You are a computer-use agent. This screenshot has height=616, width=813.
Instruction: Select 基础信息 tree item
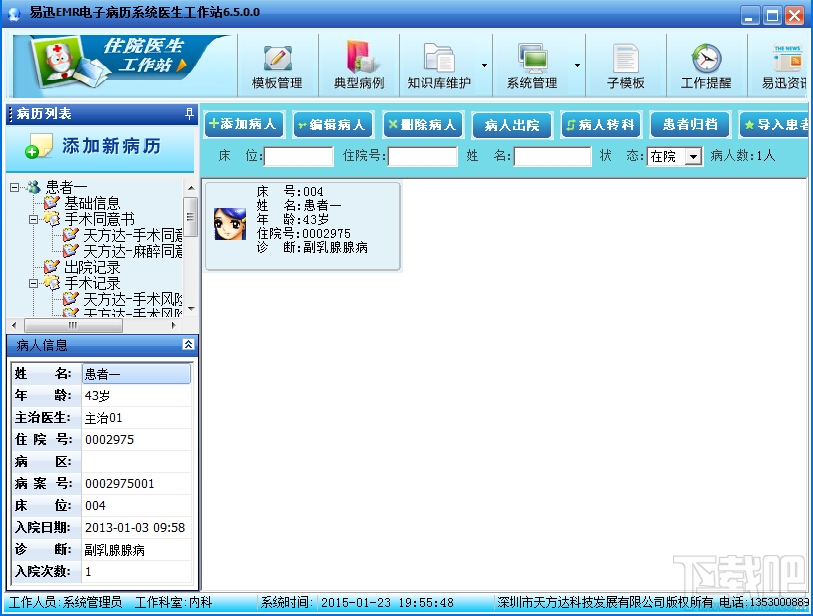click(x=92, y=203)
